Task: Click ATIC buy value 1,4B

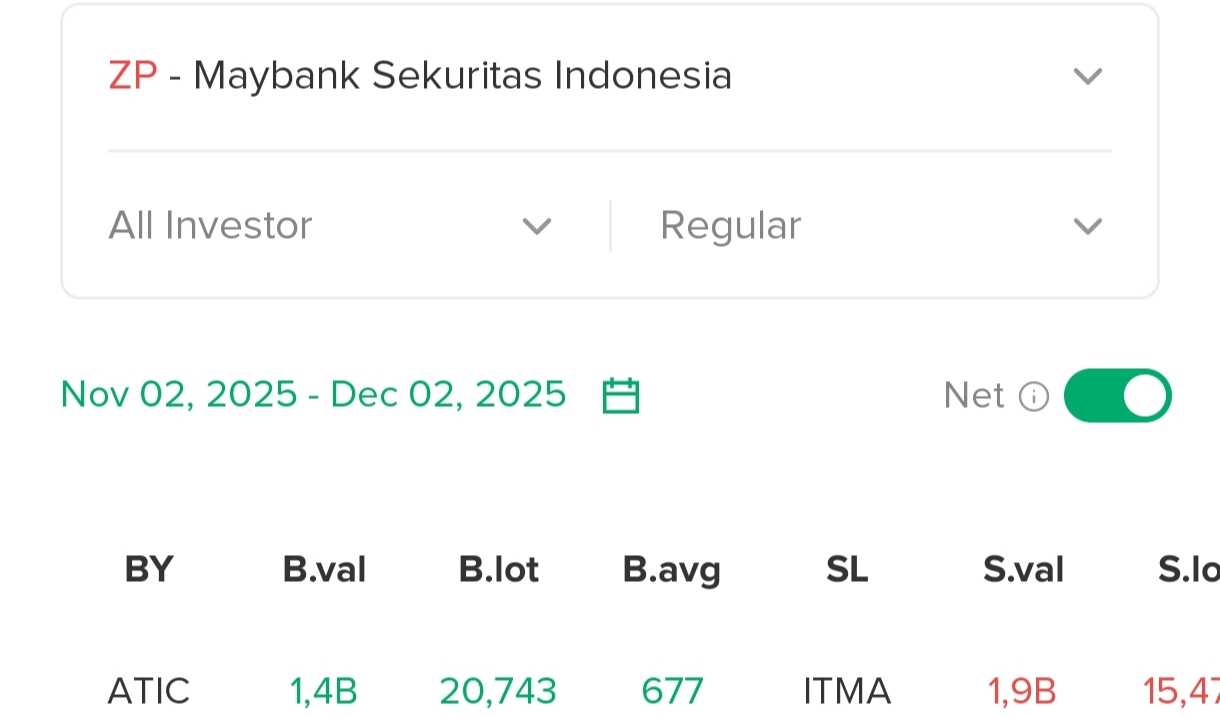Action: click(x=324, y=691)
